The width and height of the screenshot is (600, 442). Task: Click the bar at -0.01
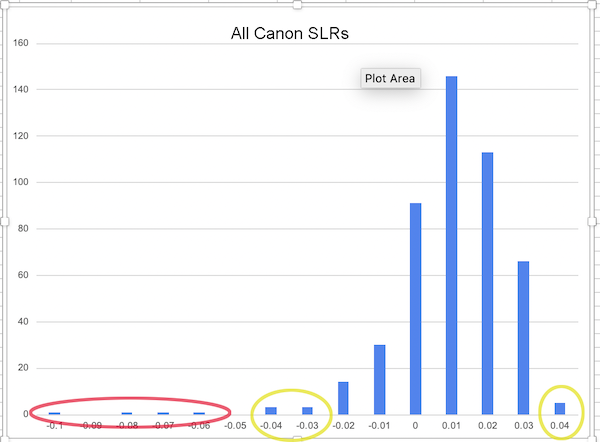pos(379,379)
